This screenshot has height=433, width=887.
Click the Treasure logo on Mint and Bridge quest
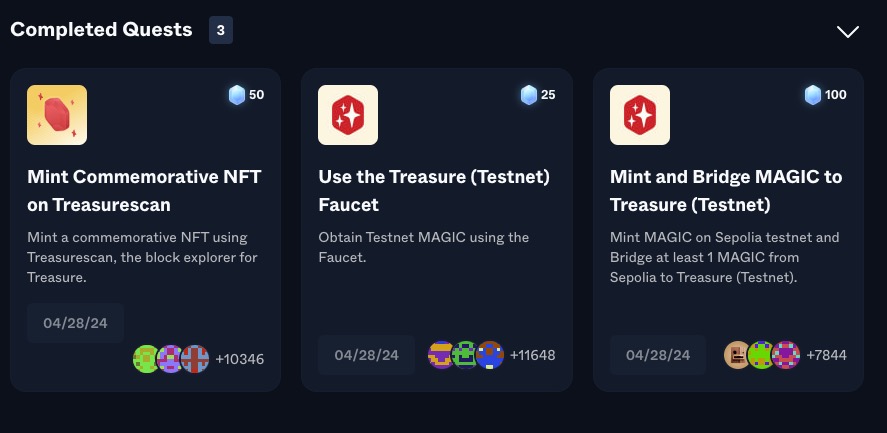[640, 115]
